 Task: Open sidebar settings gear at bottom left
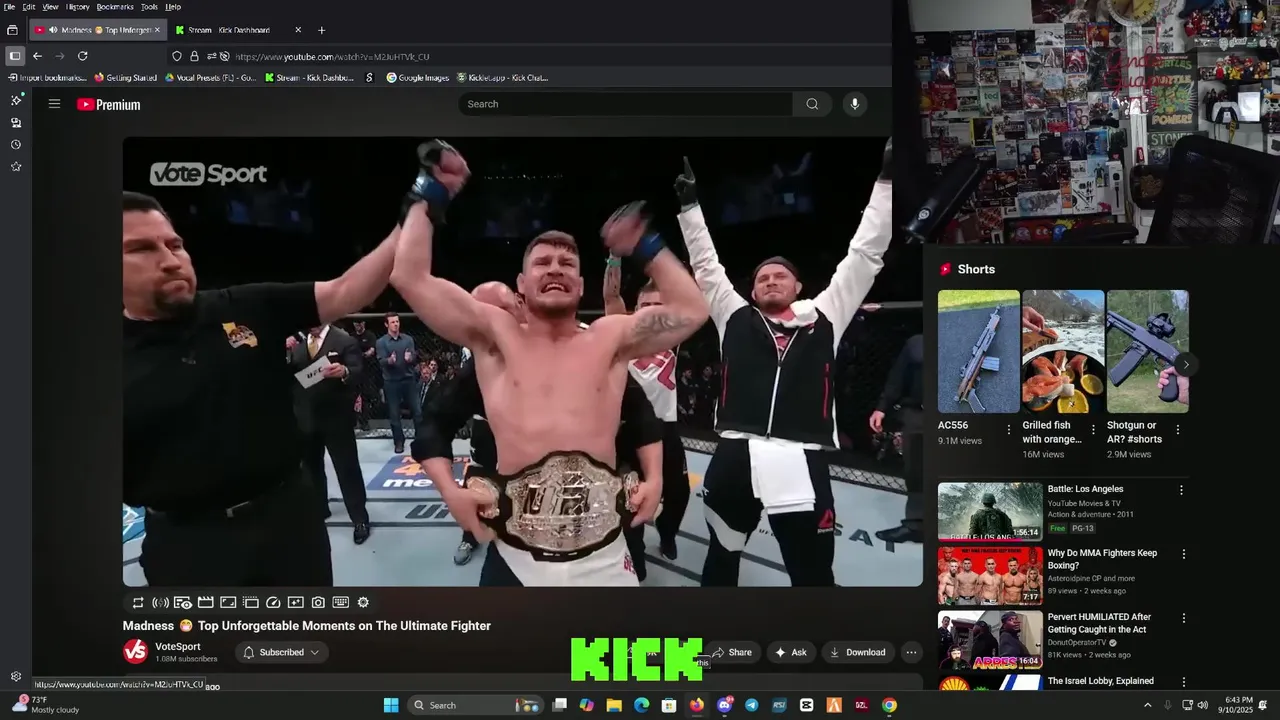point(16,677)
